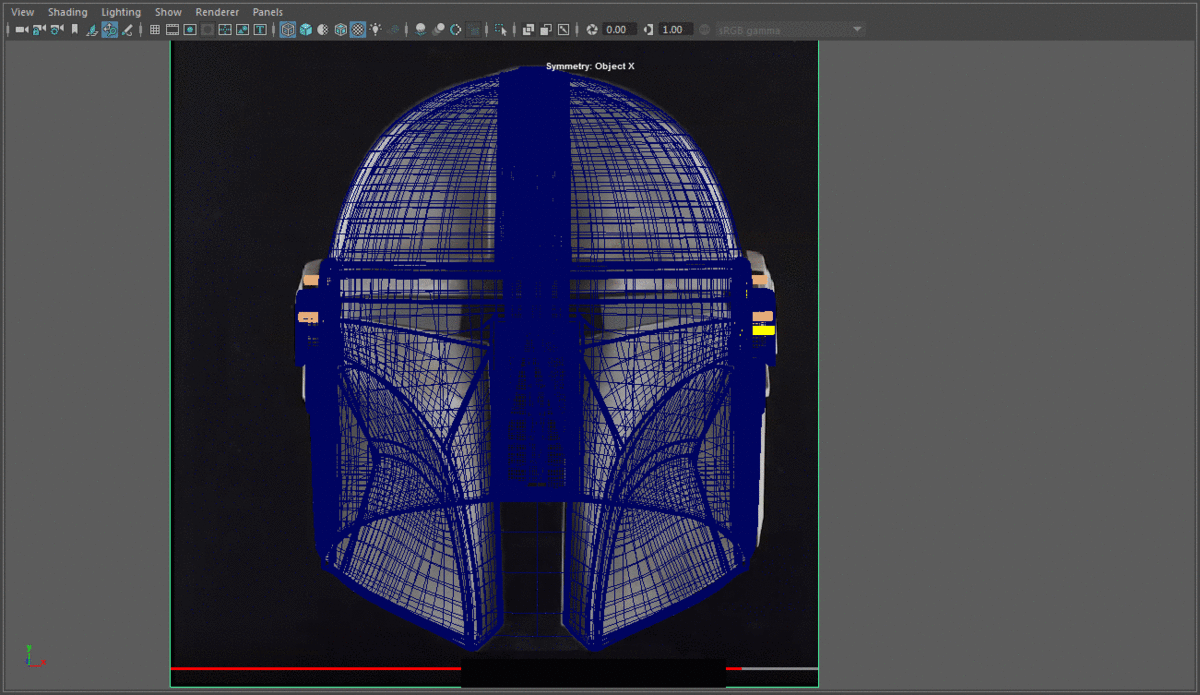Click the Multisample Anti-aliasing icon

[x=456, y=30]
